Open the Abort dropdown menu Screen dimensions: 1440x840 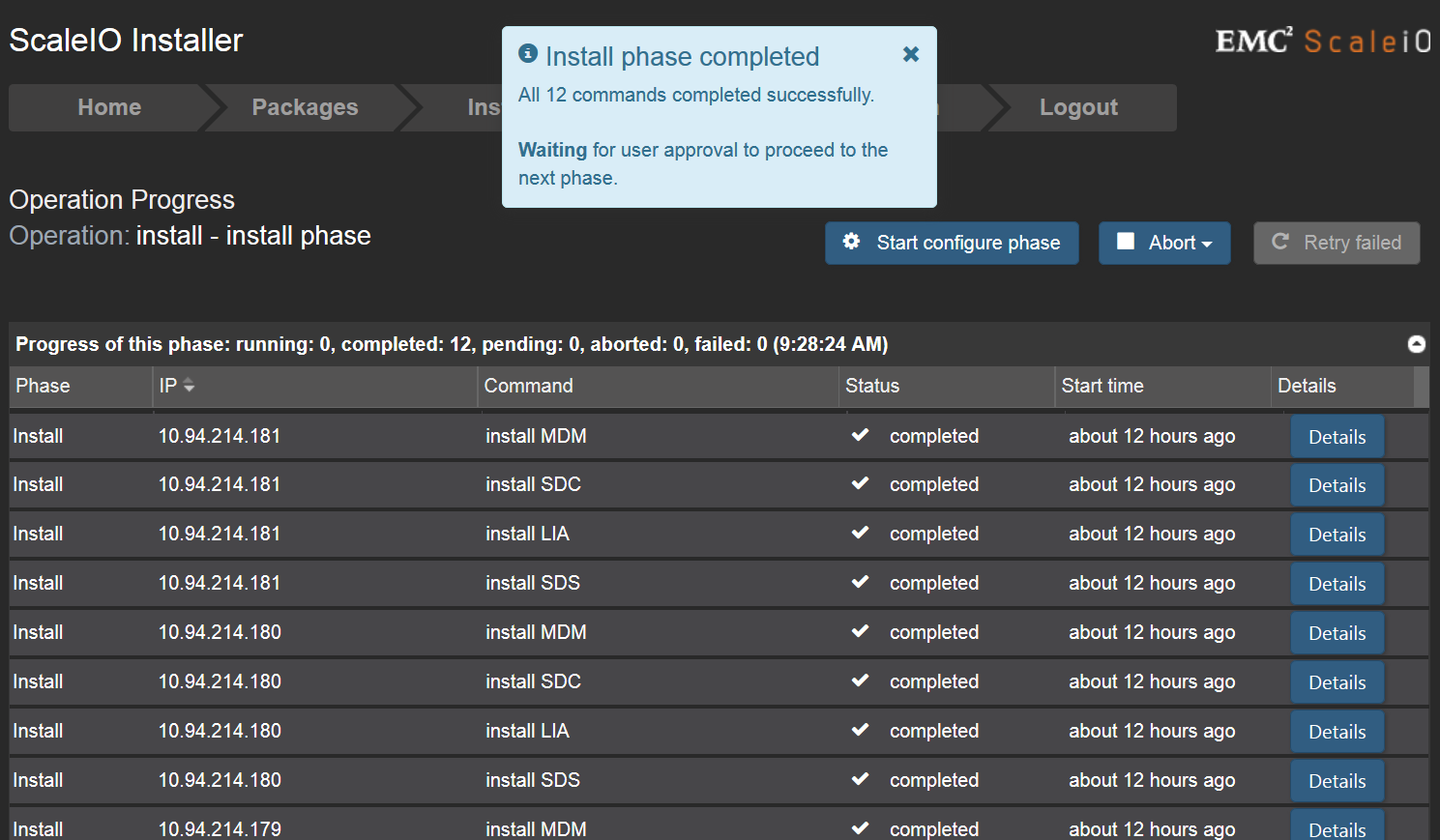pyautogui.click(x=1164, y=243)
